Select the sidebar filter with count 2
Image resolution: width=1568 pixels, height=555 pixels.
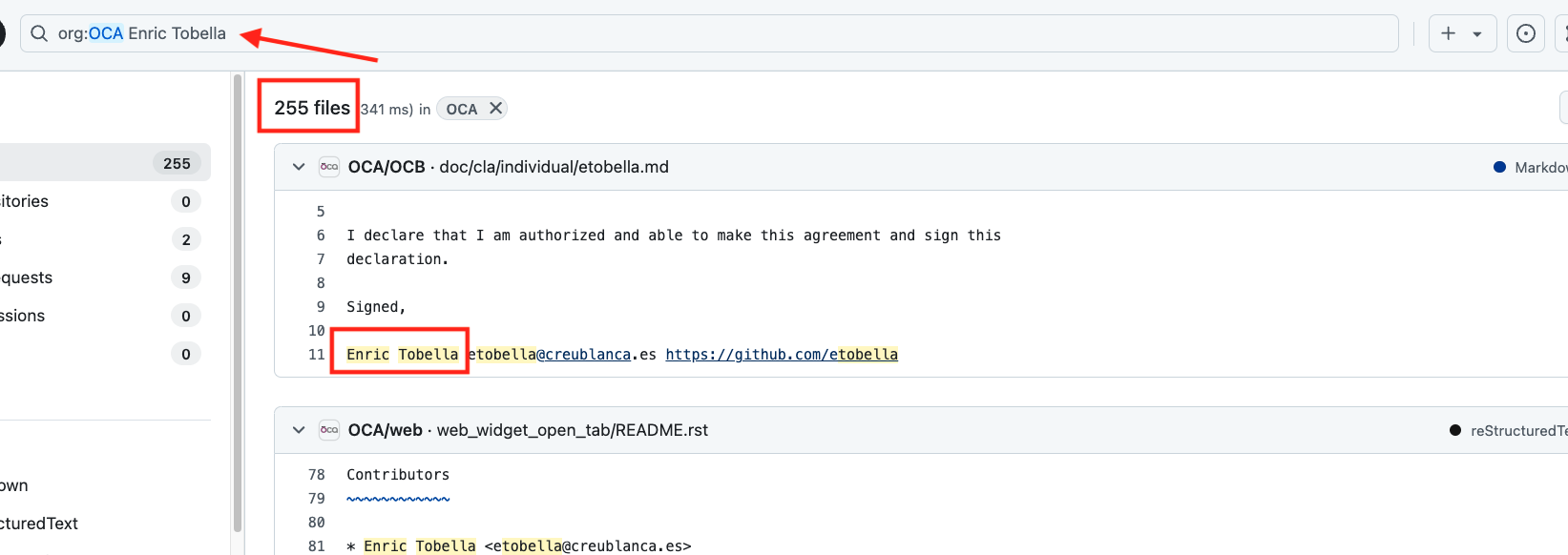(105, 239)
